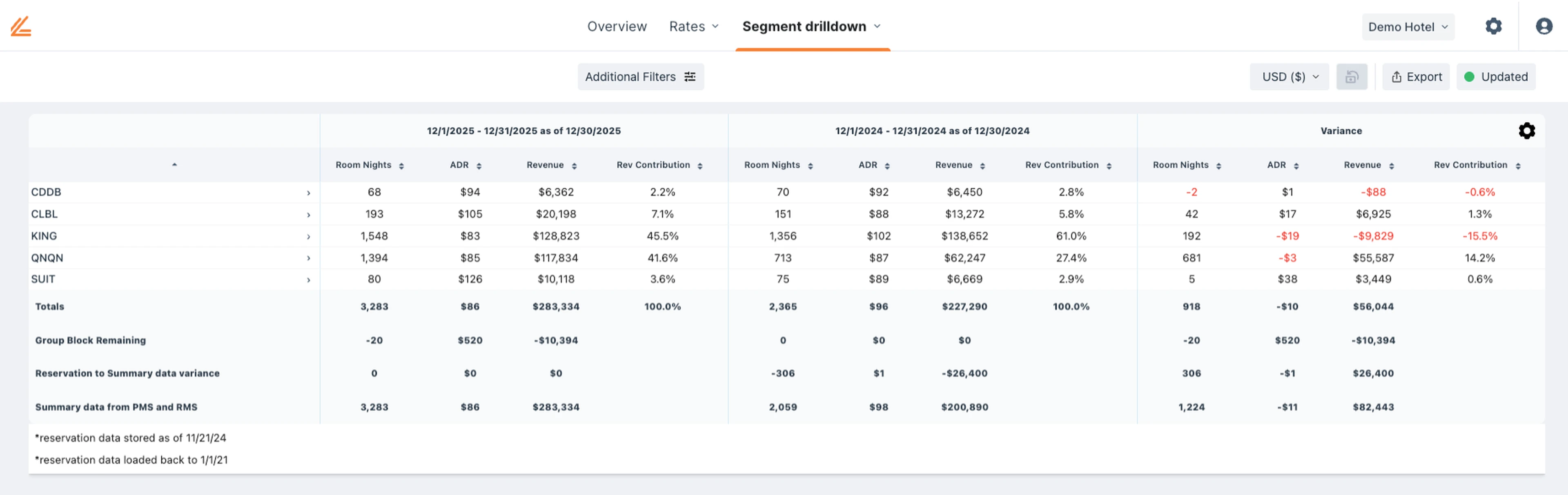Sort 2024 Revenue column
The height and width of the screenshot is (495, 1568).
coord(982,165)
